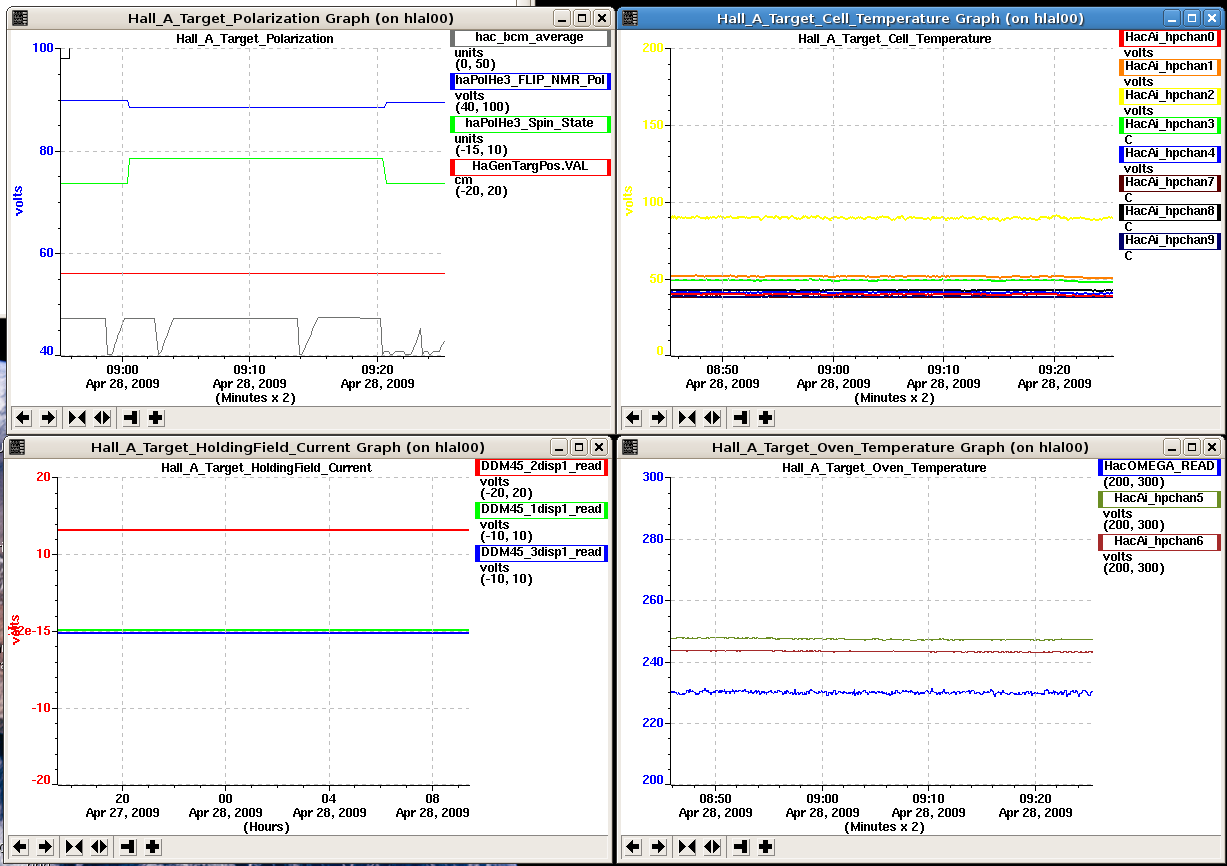The image size is (1227, 866).
Task: Click the auto-scroll bar icon in Cell Temperature graph
Action: 741,418
